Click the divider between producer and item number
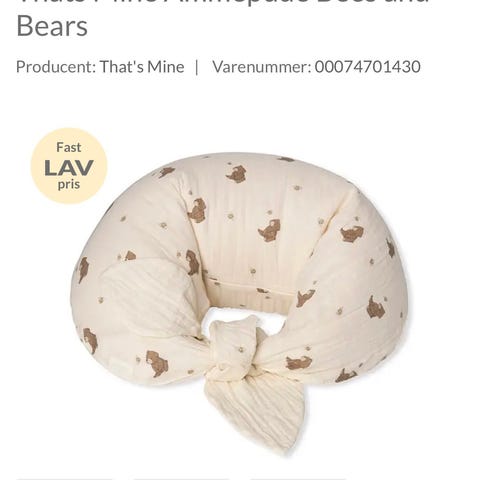Viewport: 480px width, 480px height. pyautogui.click(x=197, y=67)
